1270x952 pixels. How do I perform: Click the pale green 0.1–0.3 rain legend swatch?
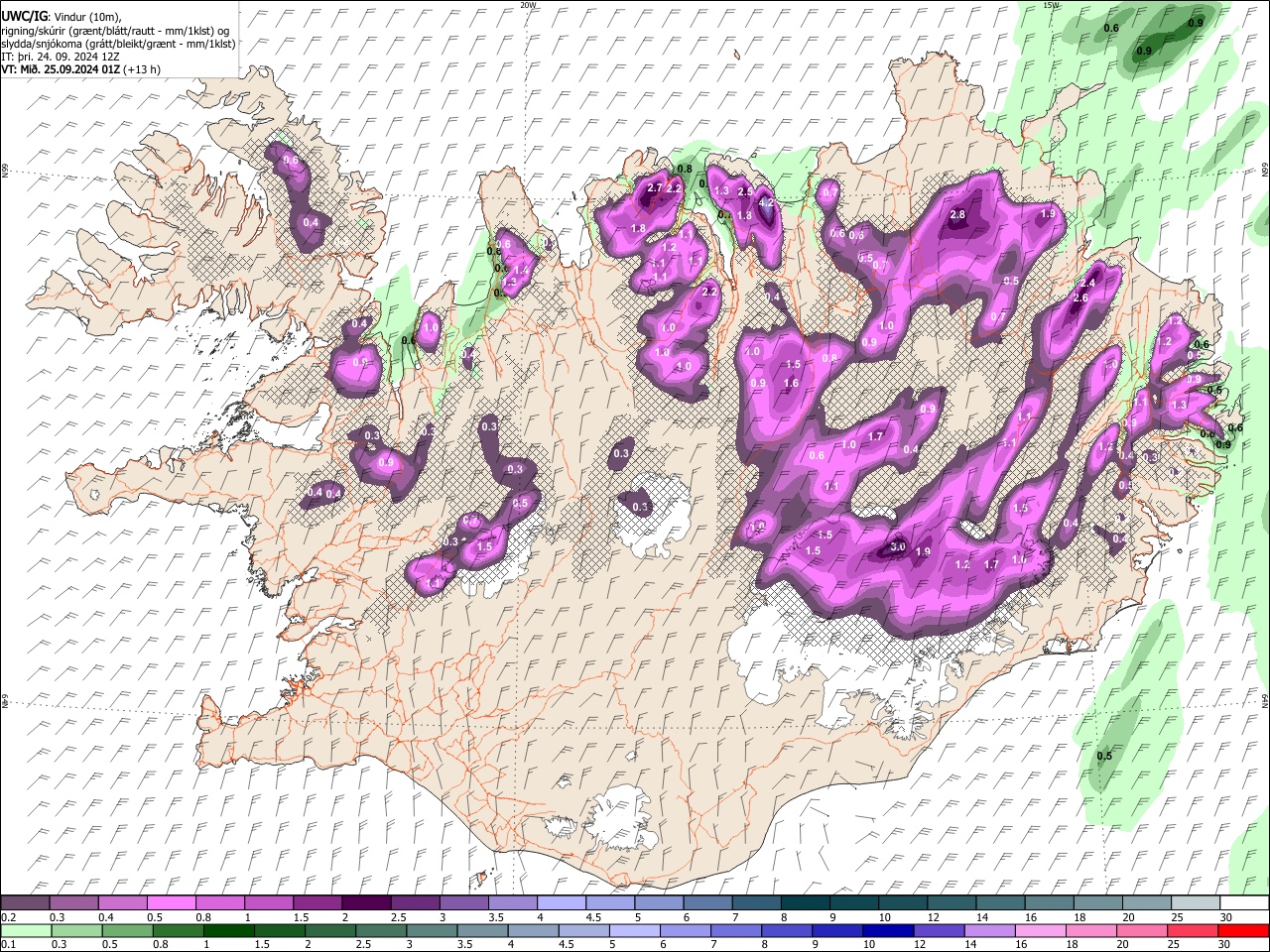27,930
